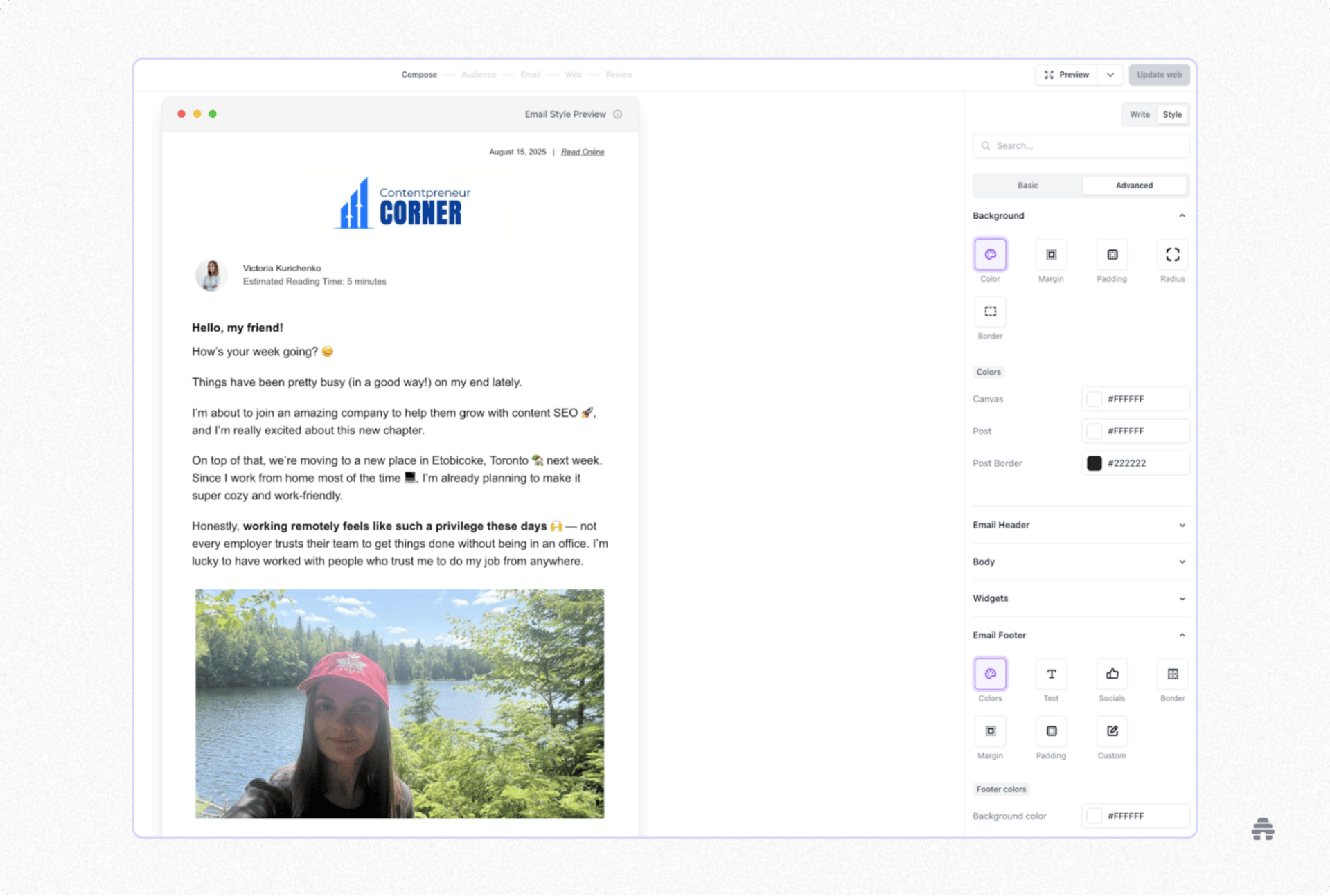This screenshot has height=896, width=1330.
Task: Click the Search input field
Action: pyautogui.click(x=1081, y=146)
